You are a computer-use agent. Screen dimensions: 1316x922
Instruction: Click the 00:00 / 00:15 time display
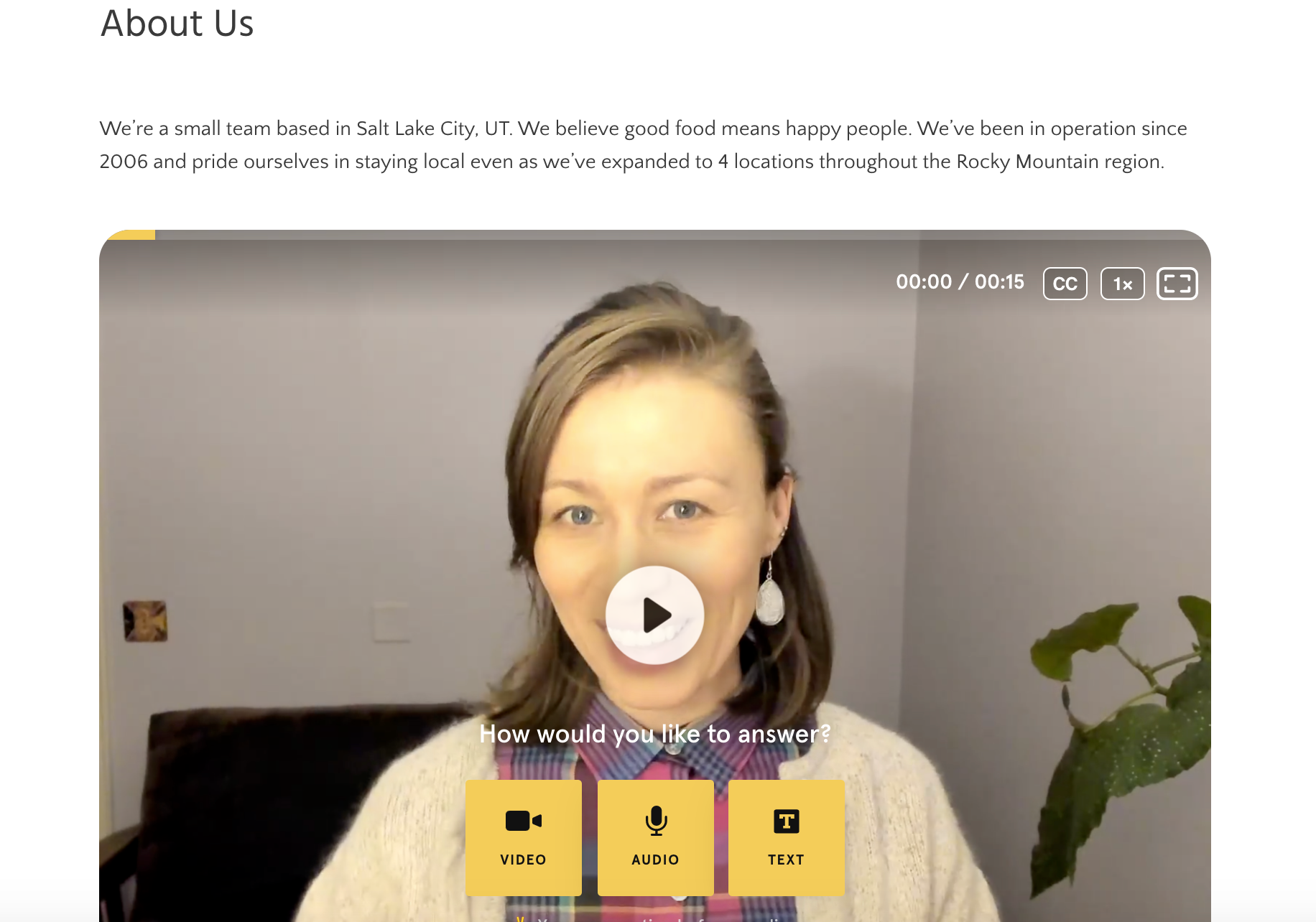(960, 281)
